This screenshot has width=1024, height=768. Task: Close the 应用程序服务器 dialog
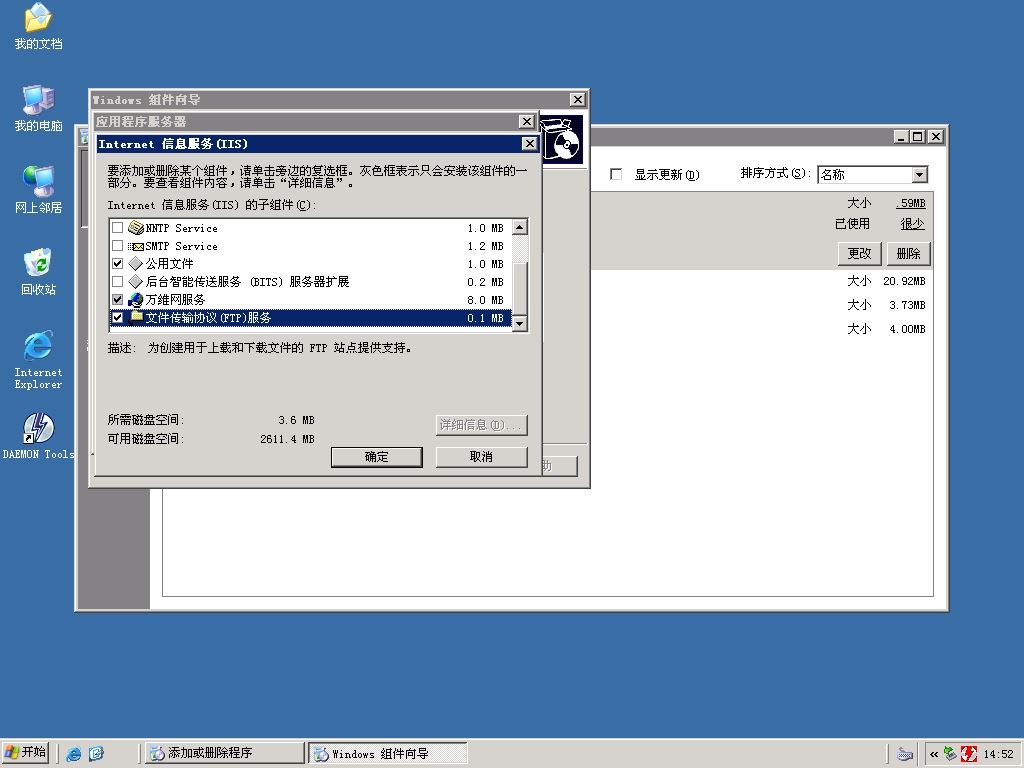pos(526,121)
